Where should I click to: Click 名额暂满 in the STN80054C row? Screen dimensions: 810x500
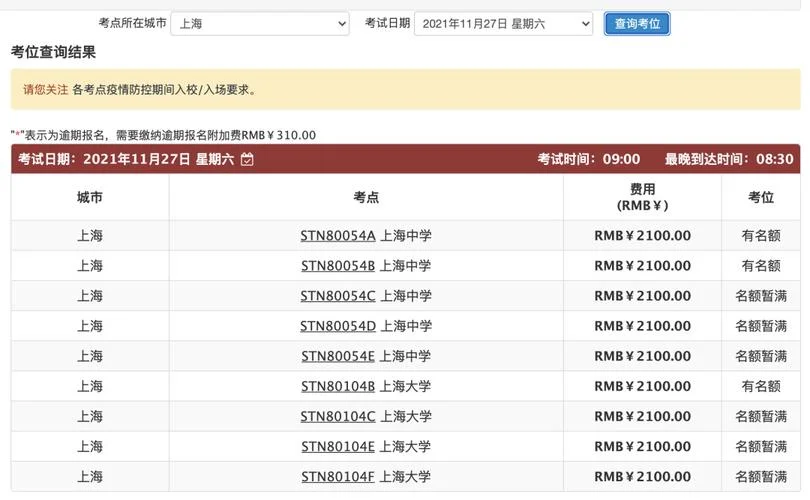click(761, 296)
